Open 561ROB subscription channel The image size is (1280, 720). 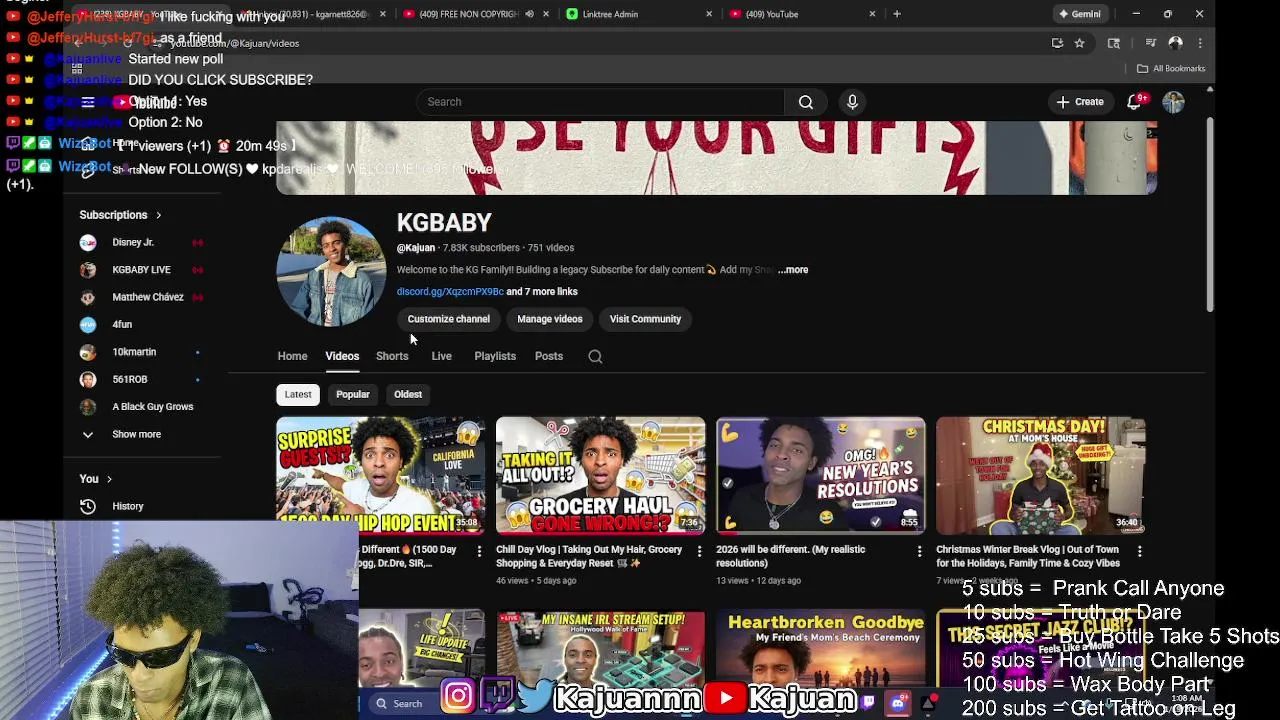pyautogui.click(x=130, y=379)
